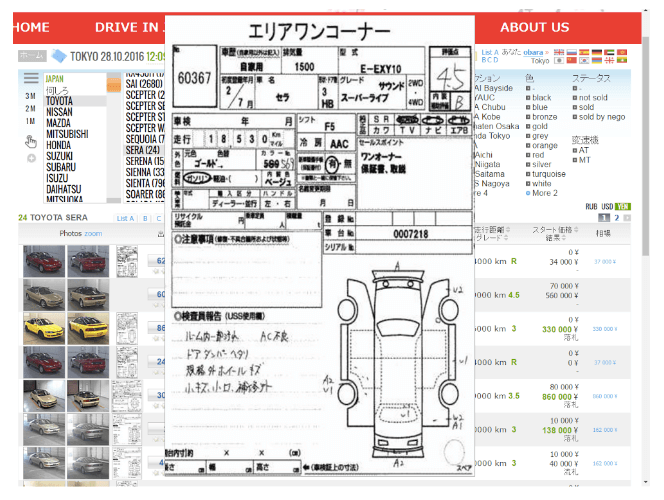Check the 'not sold' status filter
Screen dimensions: 664x500
[575, 98]
